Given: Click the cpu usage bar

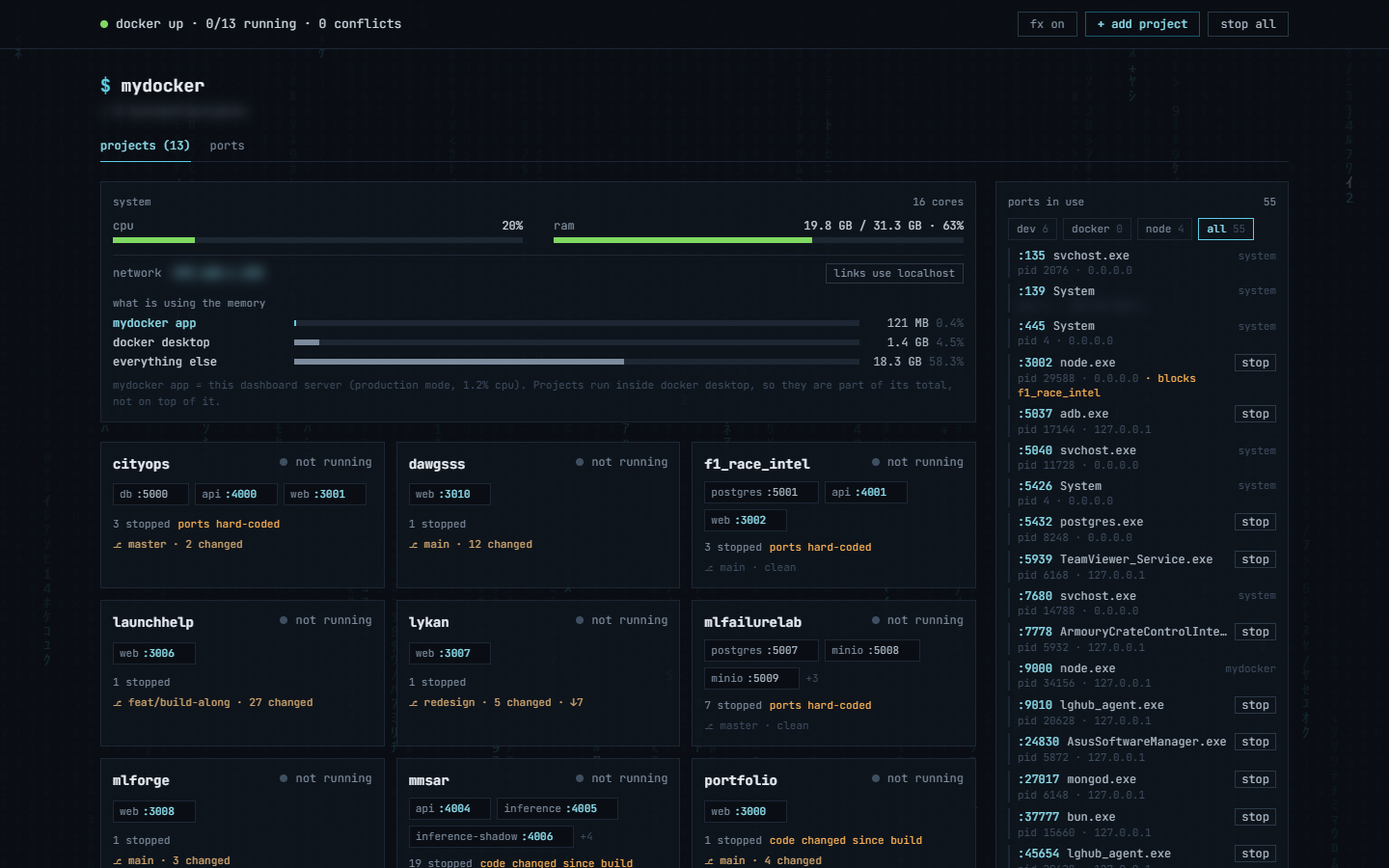Looking at the screenshot, I should point(317,239).
